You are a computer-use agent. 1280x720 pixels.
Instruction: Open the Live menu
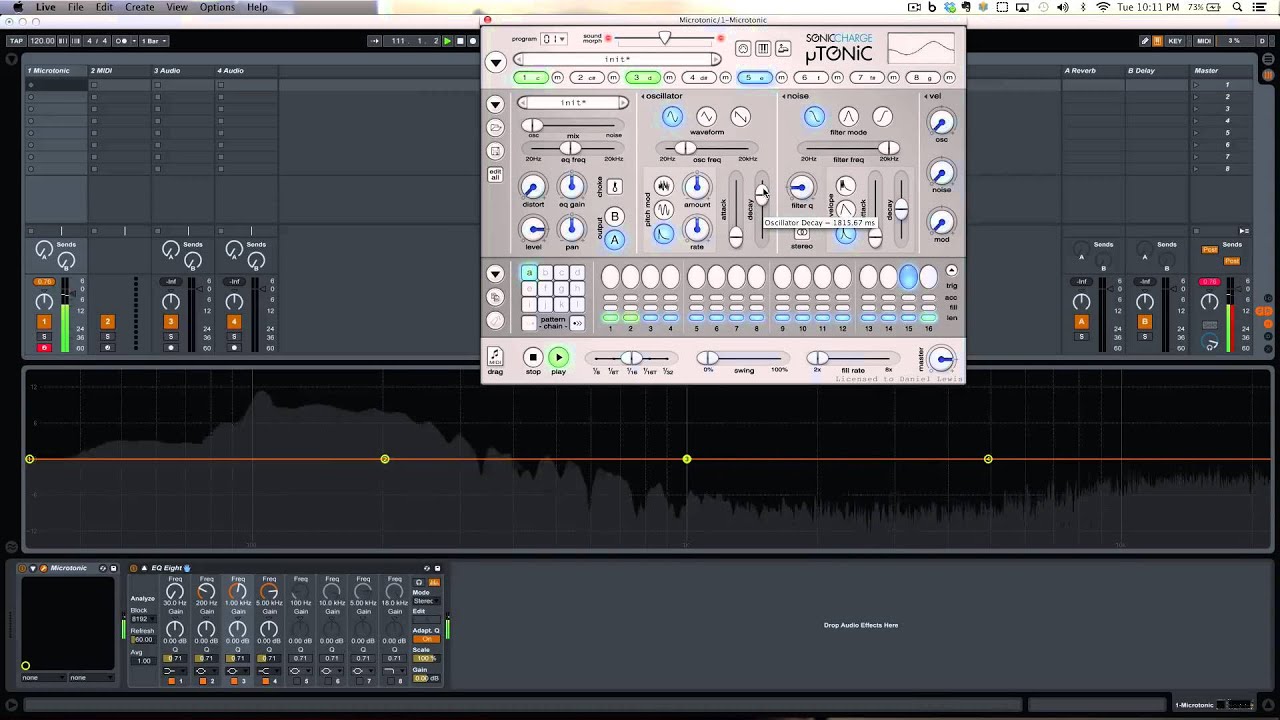[46, 7]
